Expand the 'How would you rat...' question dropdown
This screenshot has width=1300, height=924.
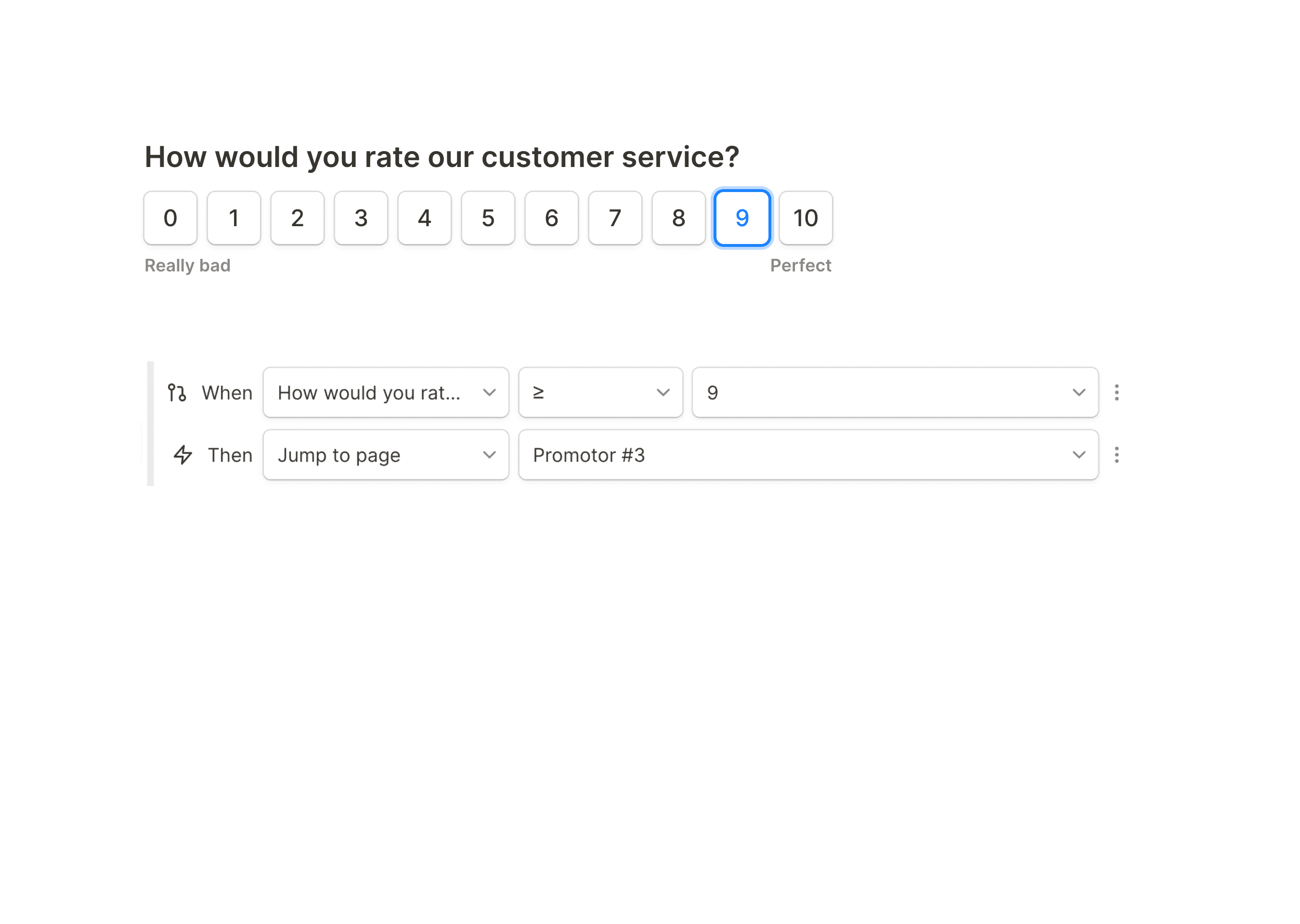pyautogui.click(x=385, y=393)
